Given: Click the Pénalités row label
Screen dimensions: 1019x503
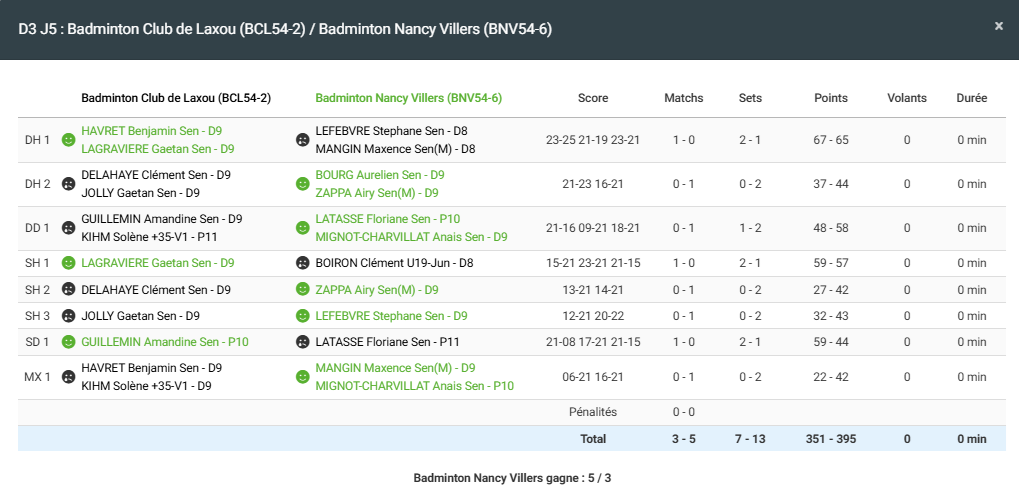Looking at the screenshot, I should coord(592,412).
